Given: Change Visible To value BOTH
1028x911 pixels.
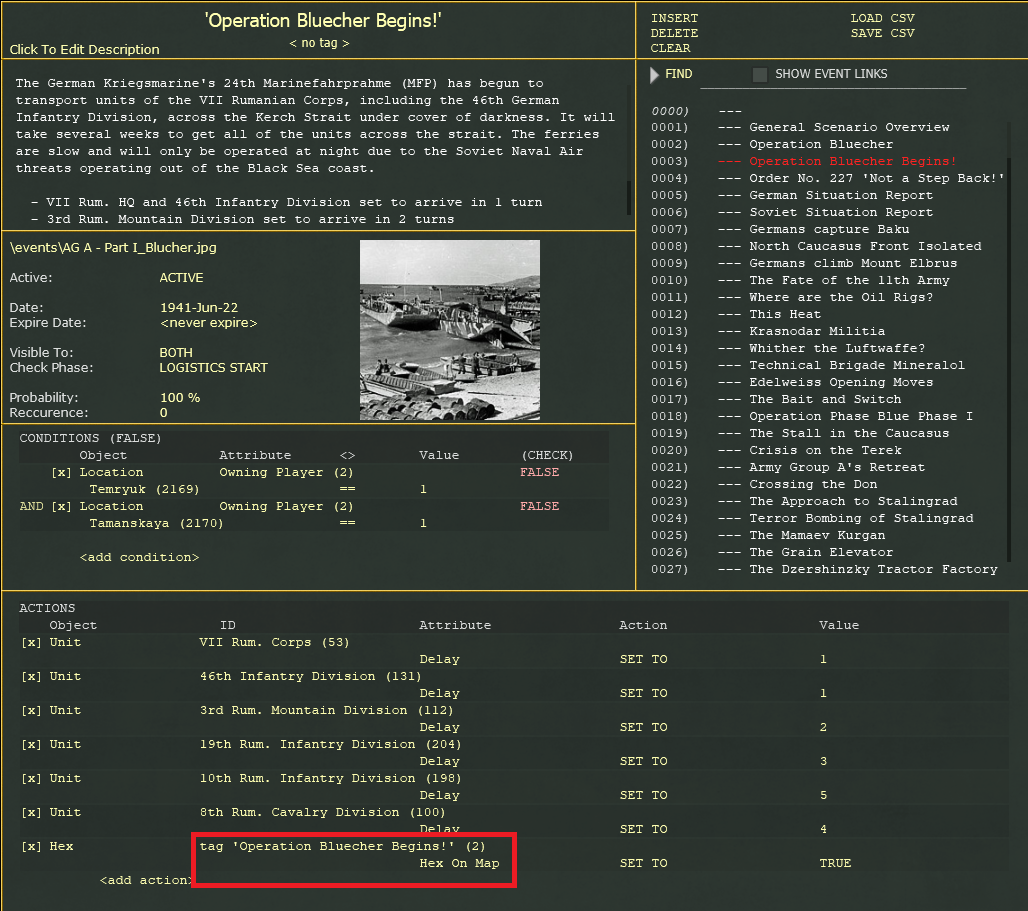Looking at the screenshot, I should [176, 353].
